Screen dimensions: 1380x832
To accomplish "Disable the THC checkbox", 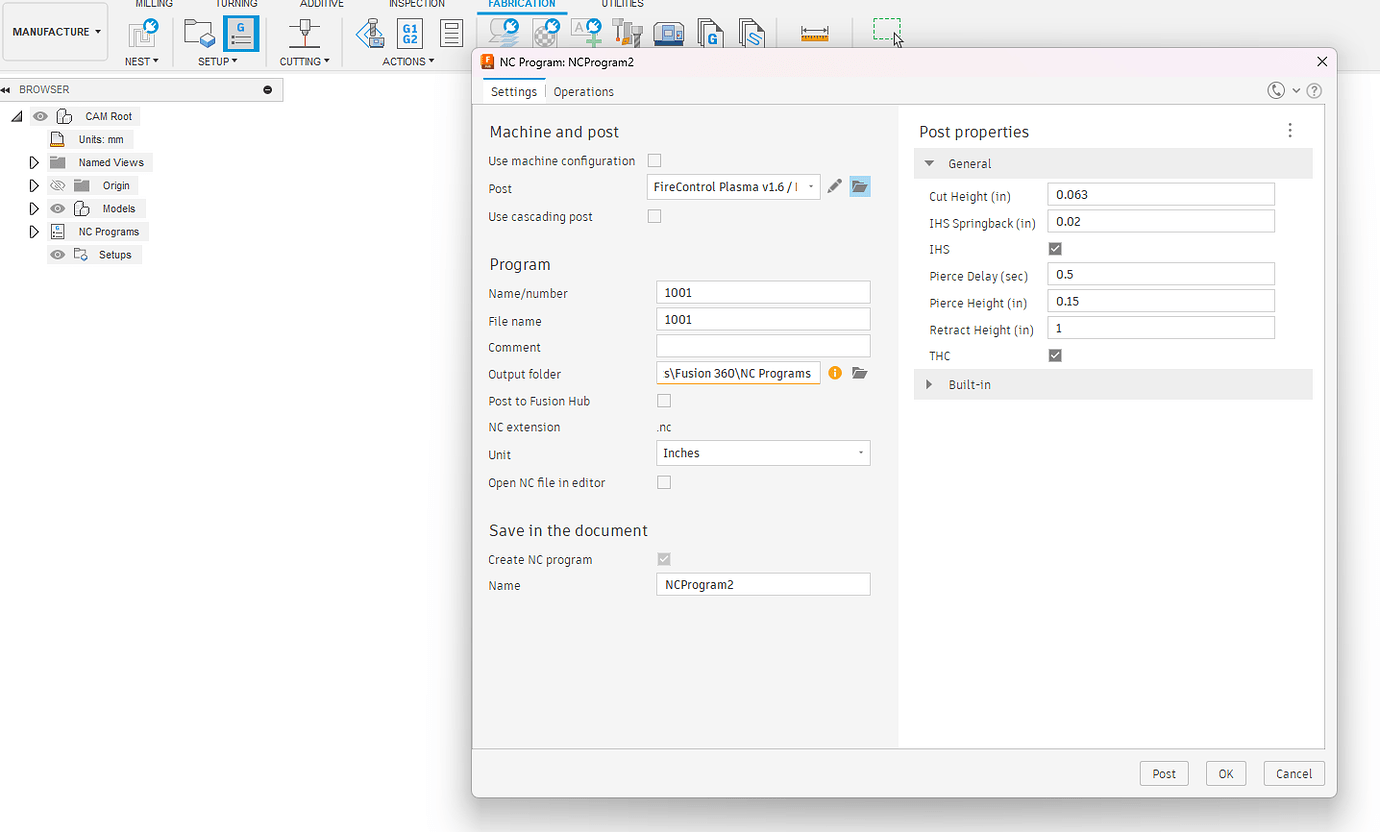I will click(1054, 355).
